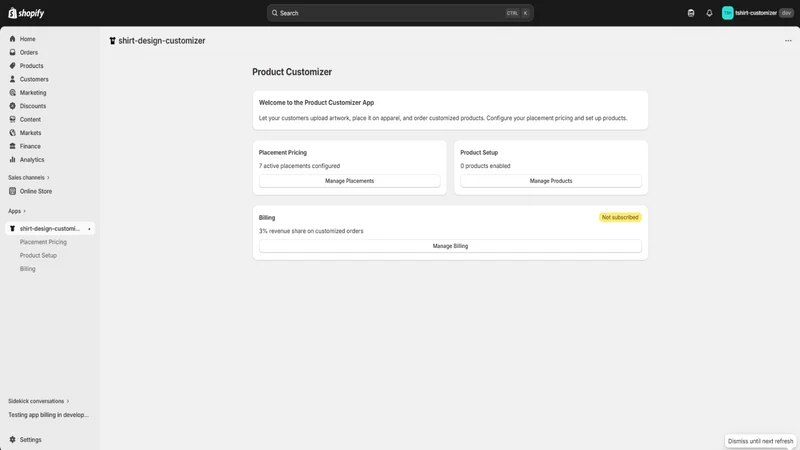Screen dimensions: 800x450
Task: Click the Manage Placements button
Action: pyautogui.click(x=349, y=181)
